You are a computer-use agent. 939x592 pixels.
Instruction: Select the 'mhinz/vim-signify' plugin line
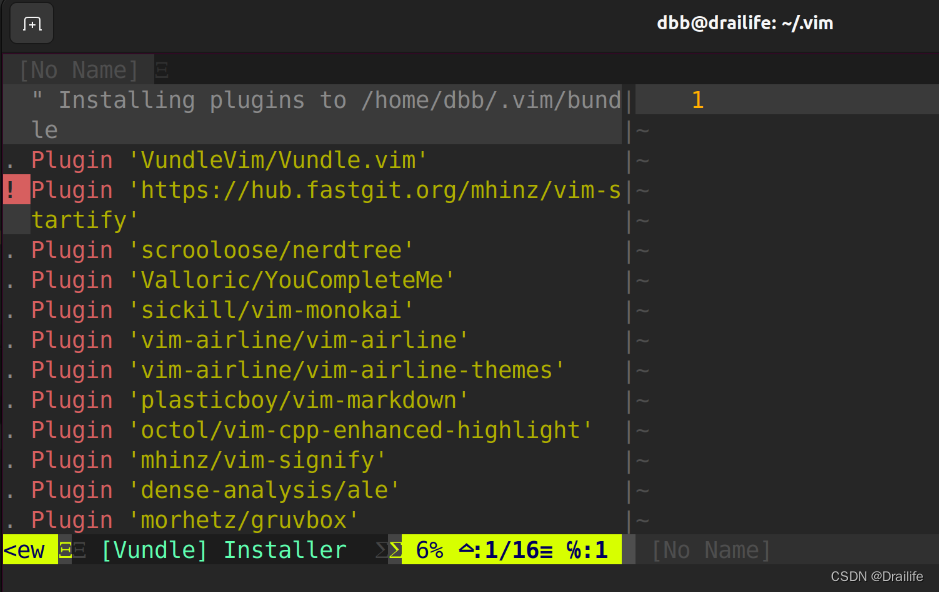(x=208, y=459)
